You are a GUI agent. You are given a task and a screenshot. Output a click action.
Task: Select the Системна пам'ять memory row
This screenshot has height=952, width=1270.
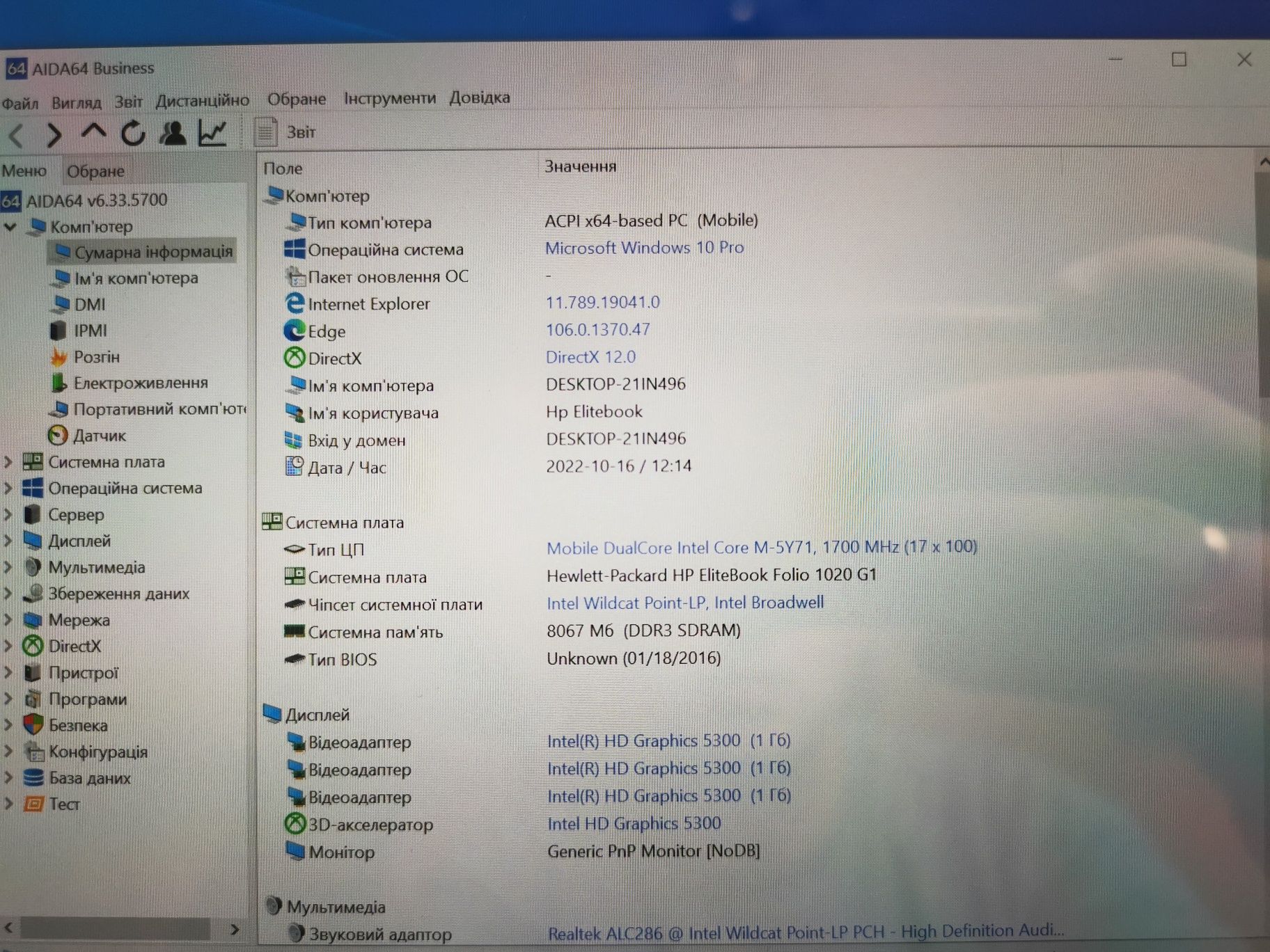(x=512, y=632)
